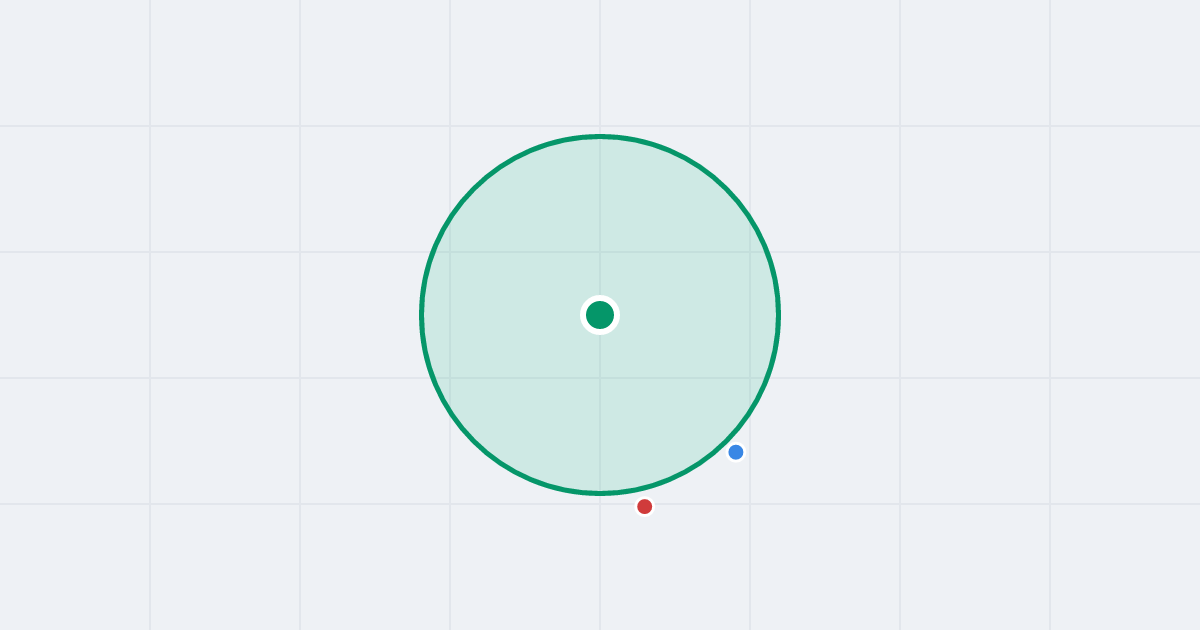Click the empty canvas in the top-left grid cell

75,63
